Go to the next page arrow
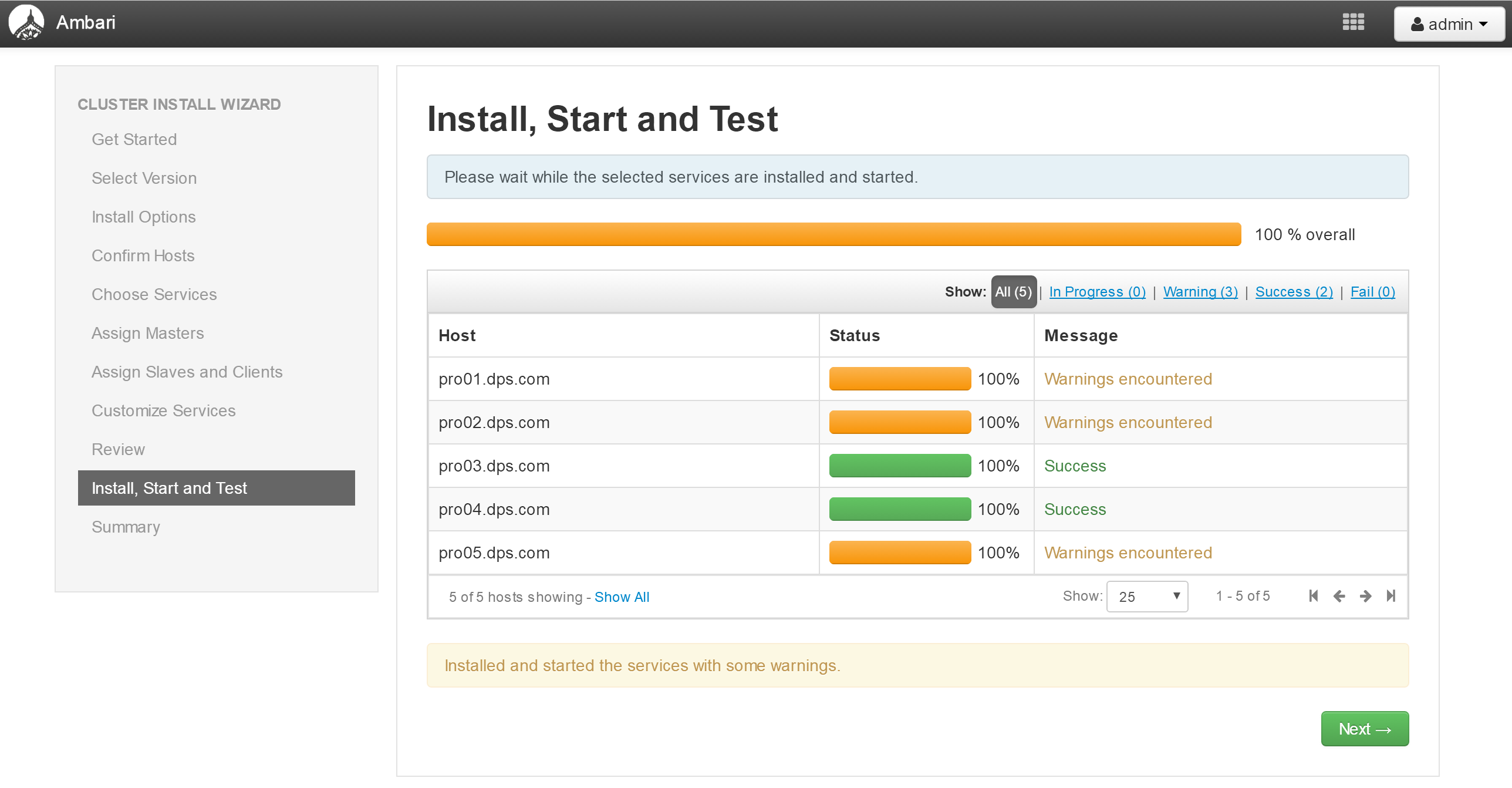 [x=1365, y=596]
